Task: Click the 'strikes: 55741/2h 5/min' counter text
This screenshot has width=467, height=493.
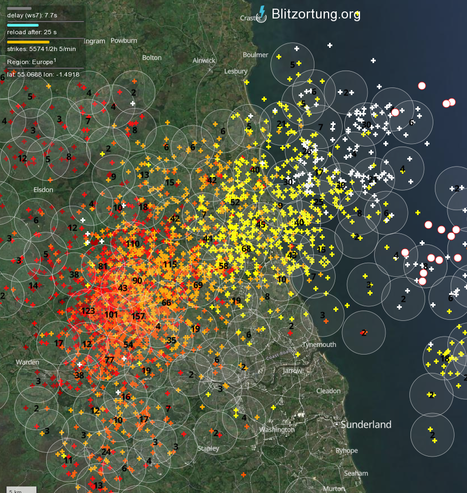Action: tap(41, 49)
